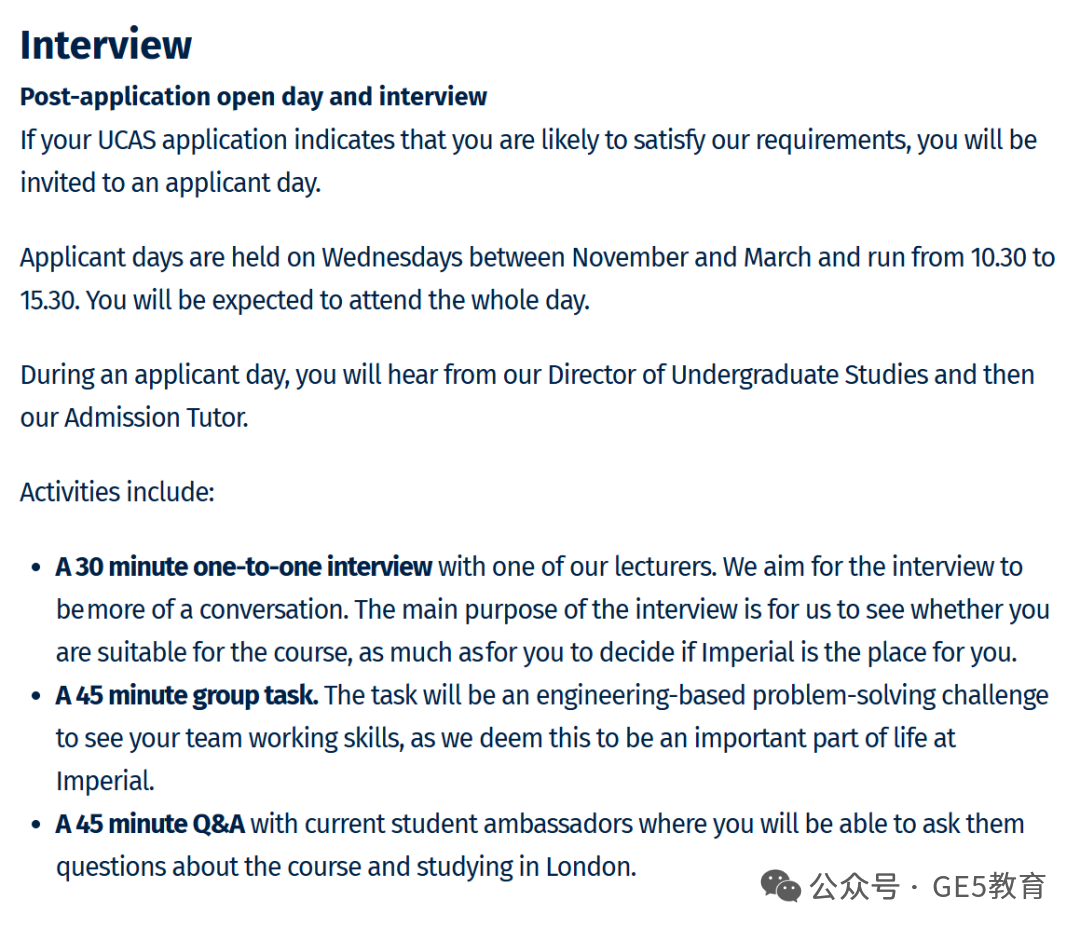Click the Interview main heading
The width and height of the screenshot is (1080, 929).
pyautogui.click(x=106, y=45)
